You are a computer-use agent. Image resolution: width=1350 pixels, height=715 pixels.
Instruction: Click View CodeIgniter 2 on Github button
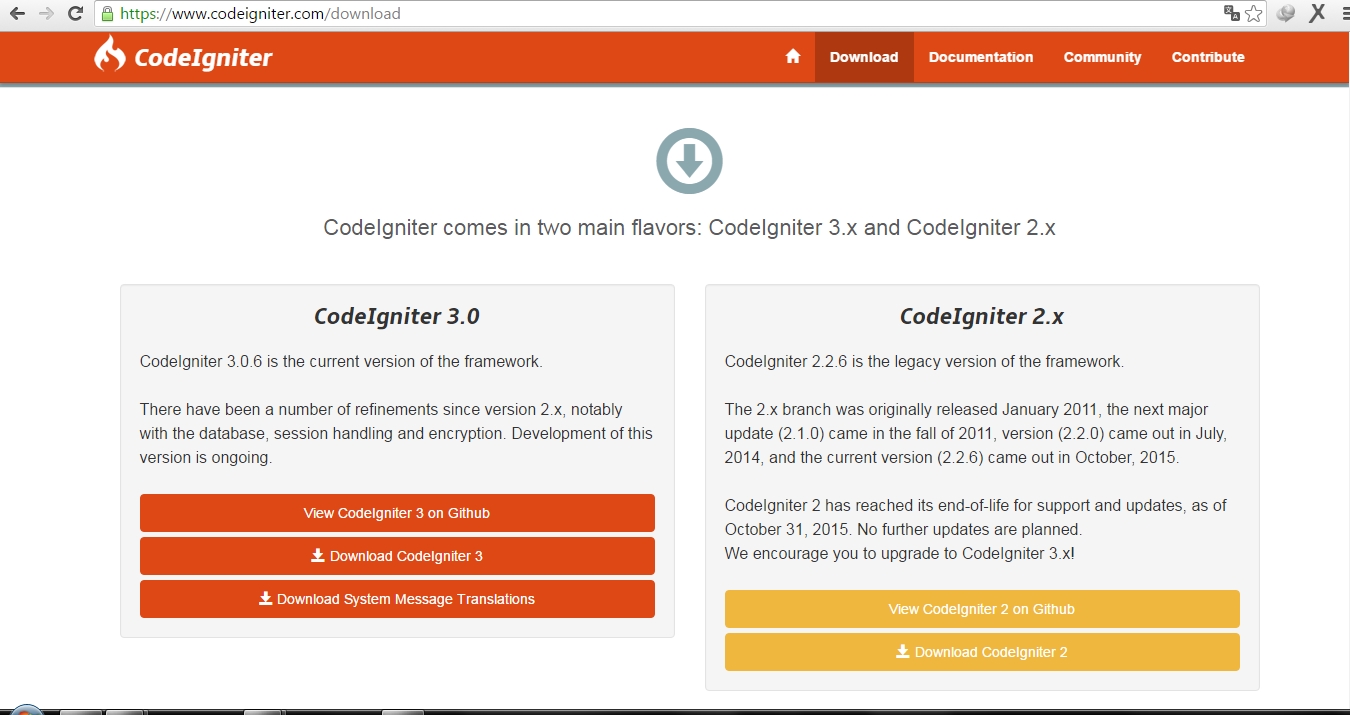click(982, 609)
